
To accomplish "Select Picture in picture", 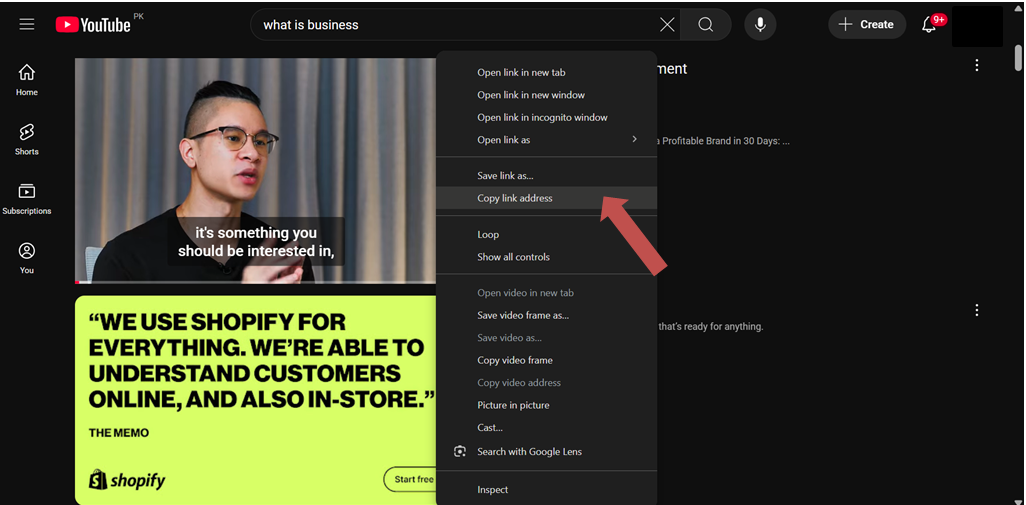I will 546,406.
